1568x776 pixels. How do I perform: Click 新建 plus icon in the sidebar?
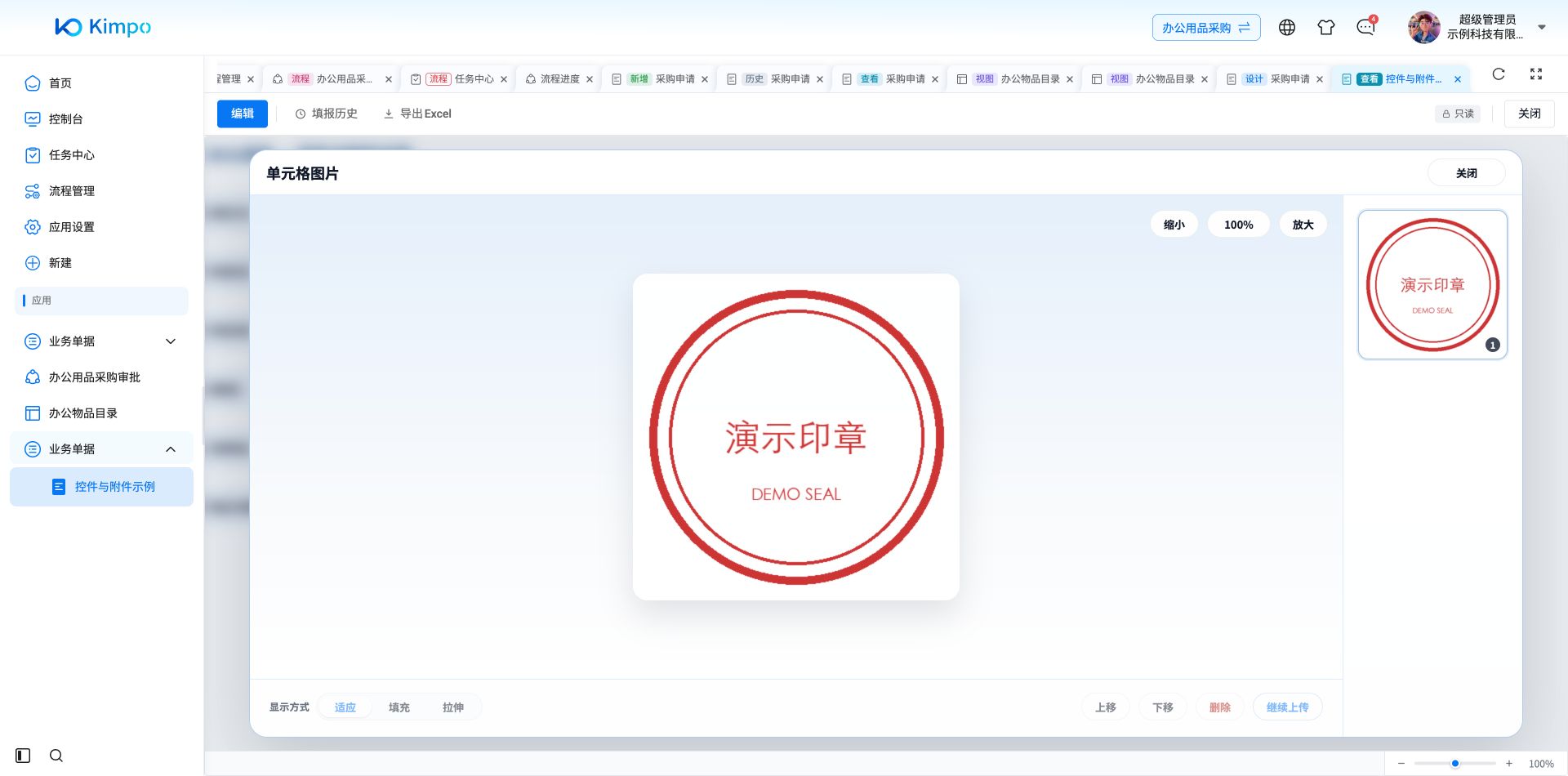pyautogui.click(x=33, y=263)
